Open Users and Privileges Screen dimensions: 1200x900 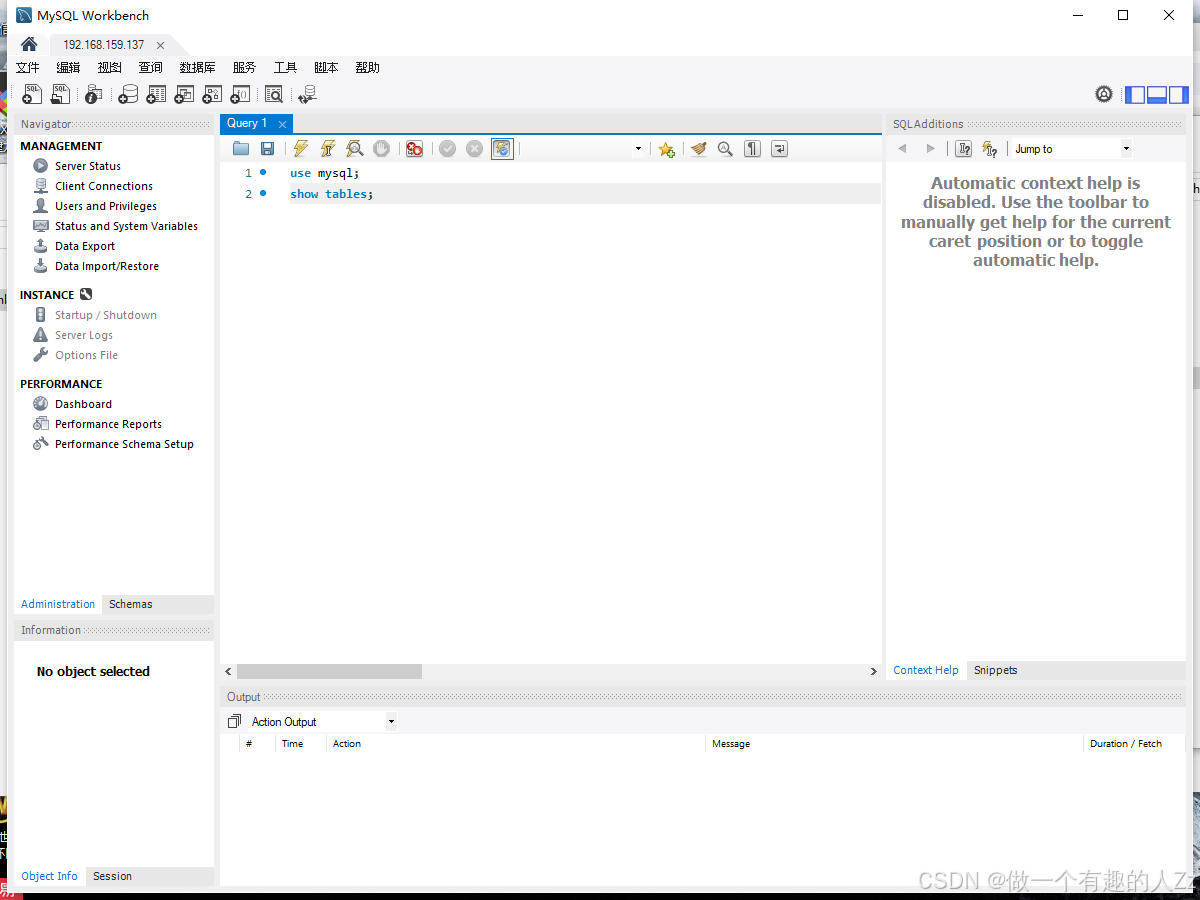click(105, 206)
